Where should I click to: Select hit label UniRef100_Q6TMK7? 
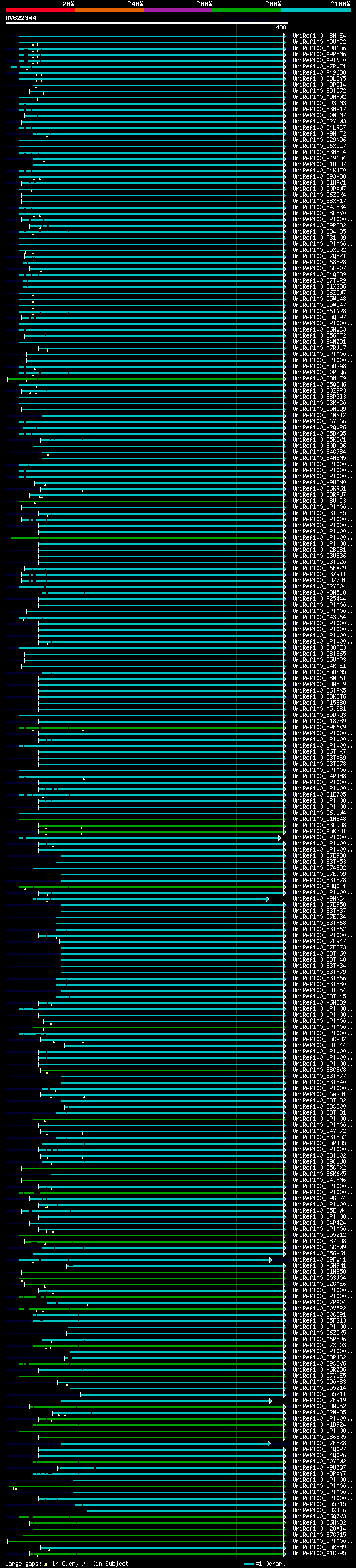tap(319, 752)
